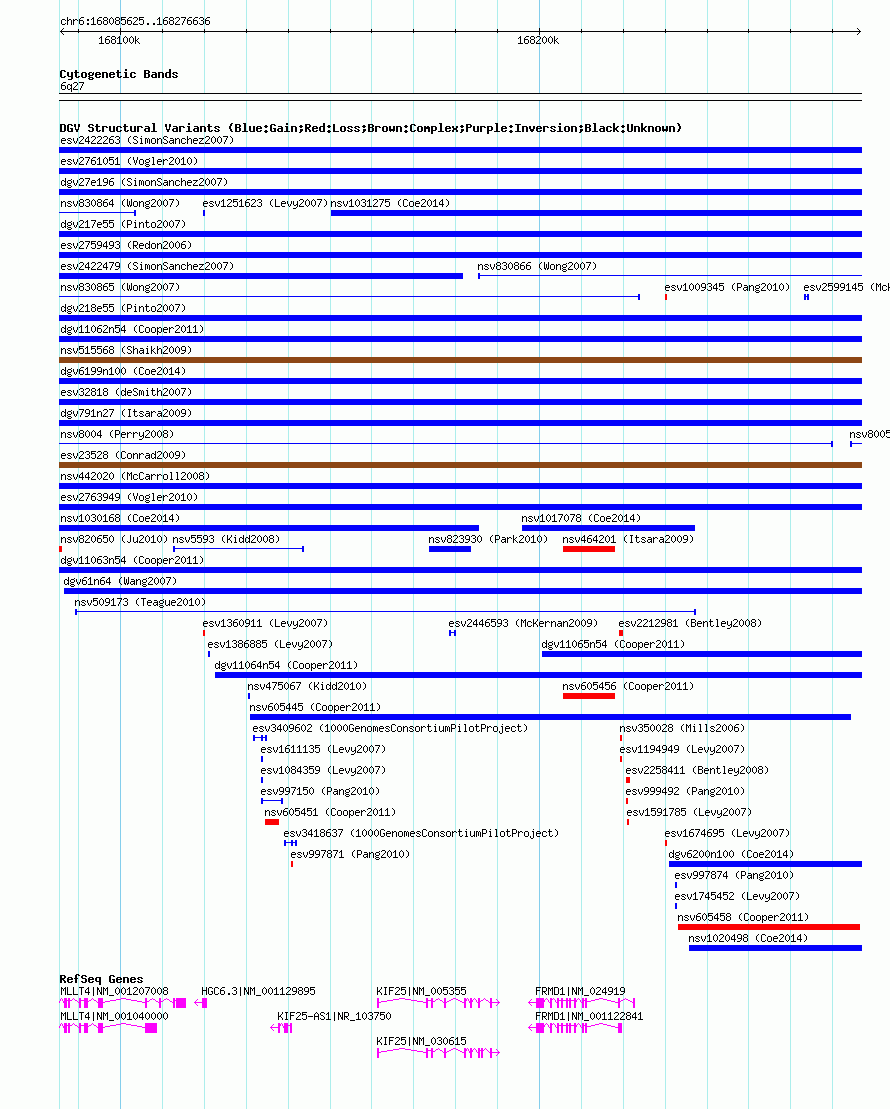Click the red nsv605458 (Cooper2011) loss bar
The height and width of the screenshot is (1109, 890).
(x=769, y=927)
